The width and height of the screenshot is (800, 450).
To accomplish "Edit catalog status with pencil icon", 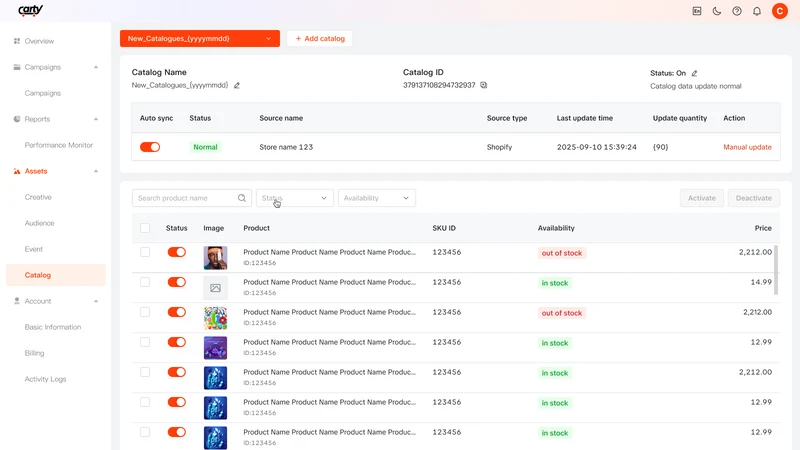I will (694, 73).
